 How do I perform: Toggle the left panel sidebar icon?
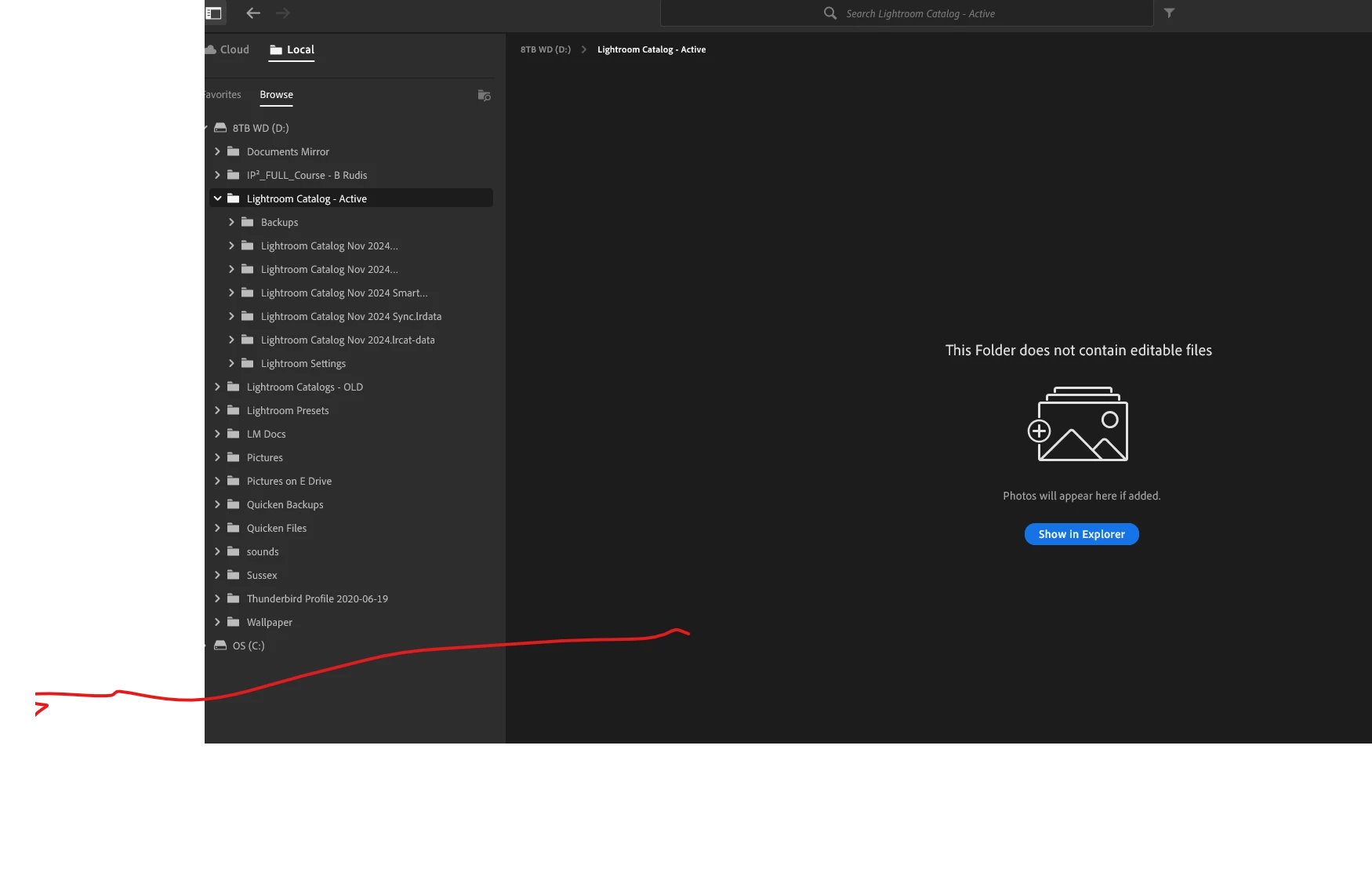click(213, 13)
